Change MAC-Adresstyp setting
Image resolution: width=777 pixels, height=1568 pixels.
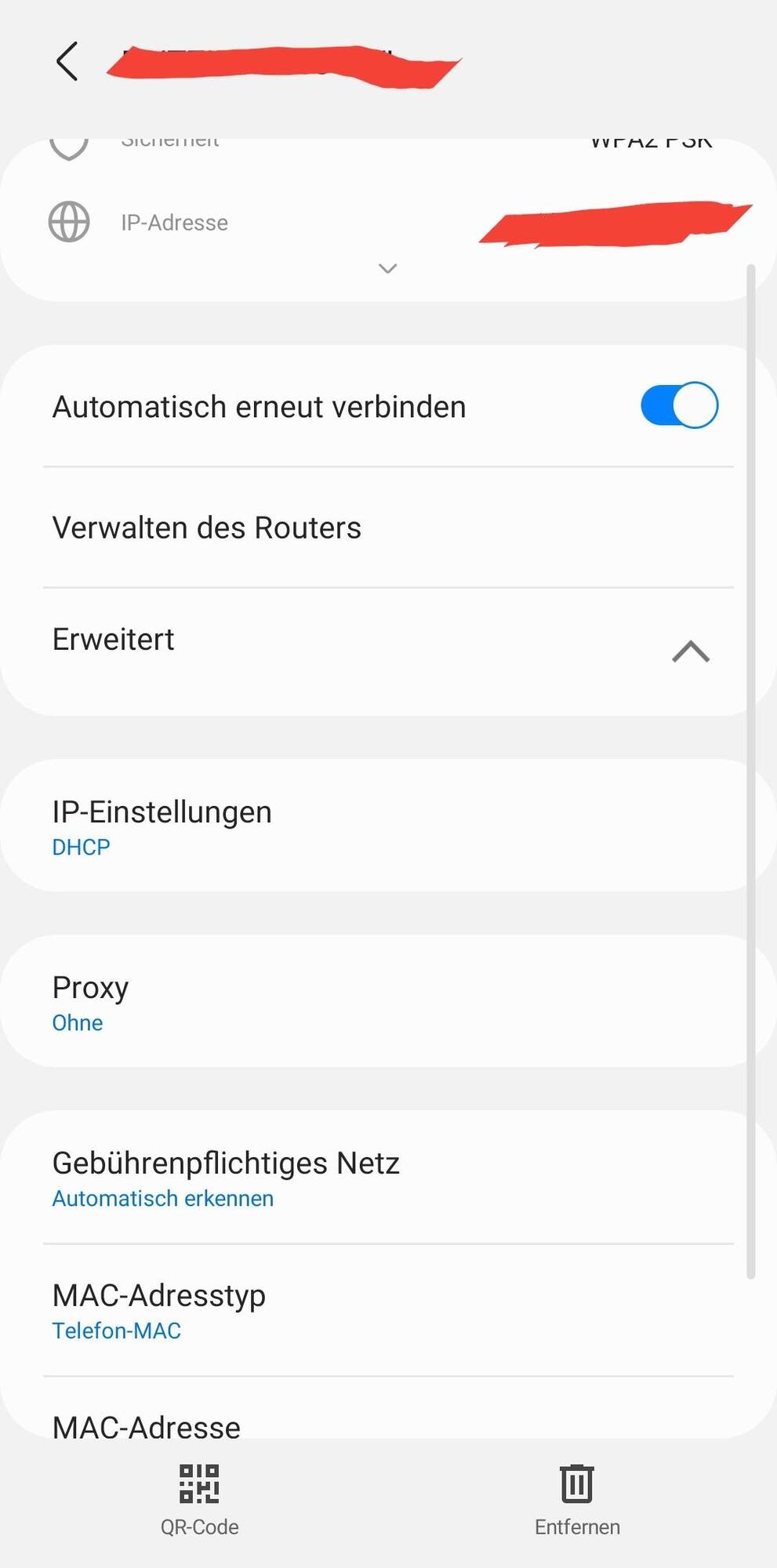[158, 1309]
